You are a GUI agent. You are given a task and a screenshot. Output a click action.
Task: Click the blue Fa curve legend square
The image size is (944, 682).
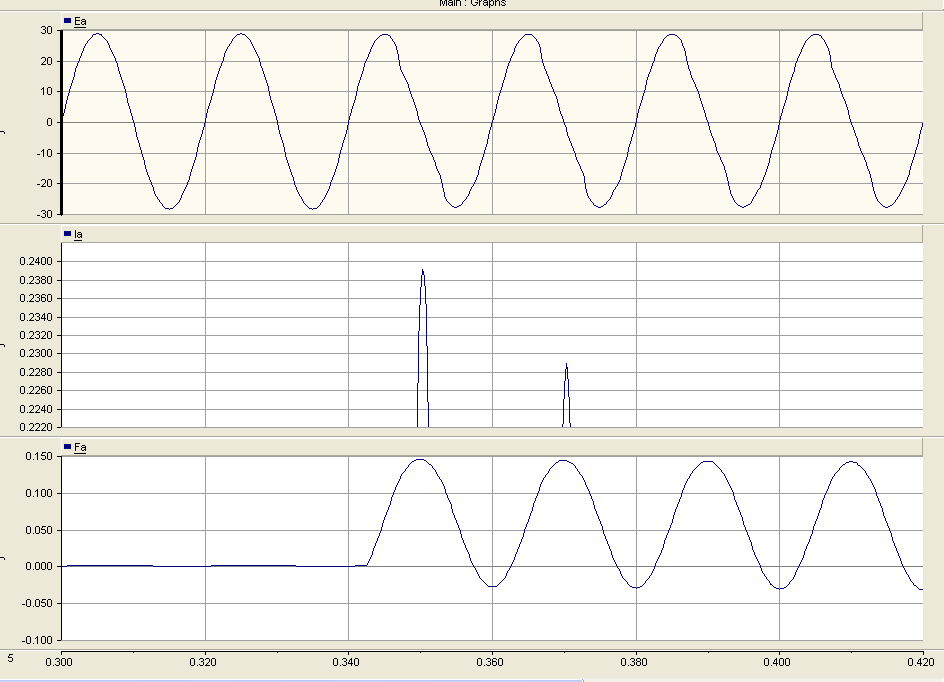(67, 447)
